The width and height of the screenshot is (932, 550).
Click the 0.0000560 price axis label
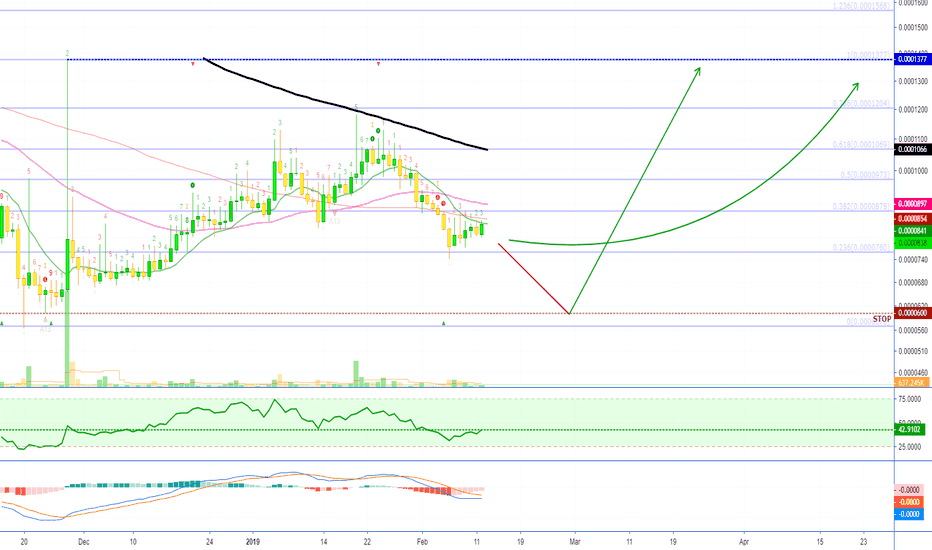point(913,330)
